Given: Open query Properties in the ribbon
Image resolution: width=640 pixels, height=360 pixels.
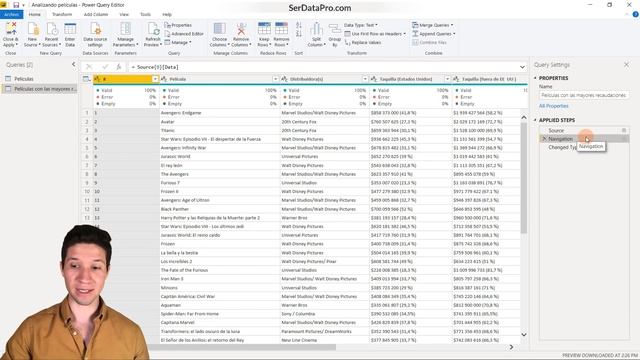Looking at the screenshot, I should click(x=178, y=25).
